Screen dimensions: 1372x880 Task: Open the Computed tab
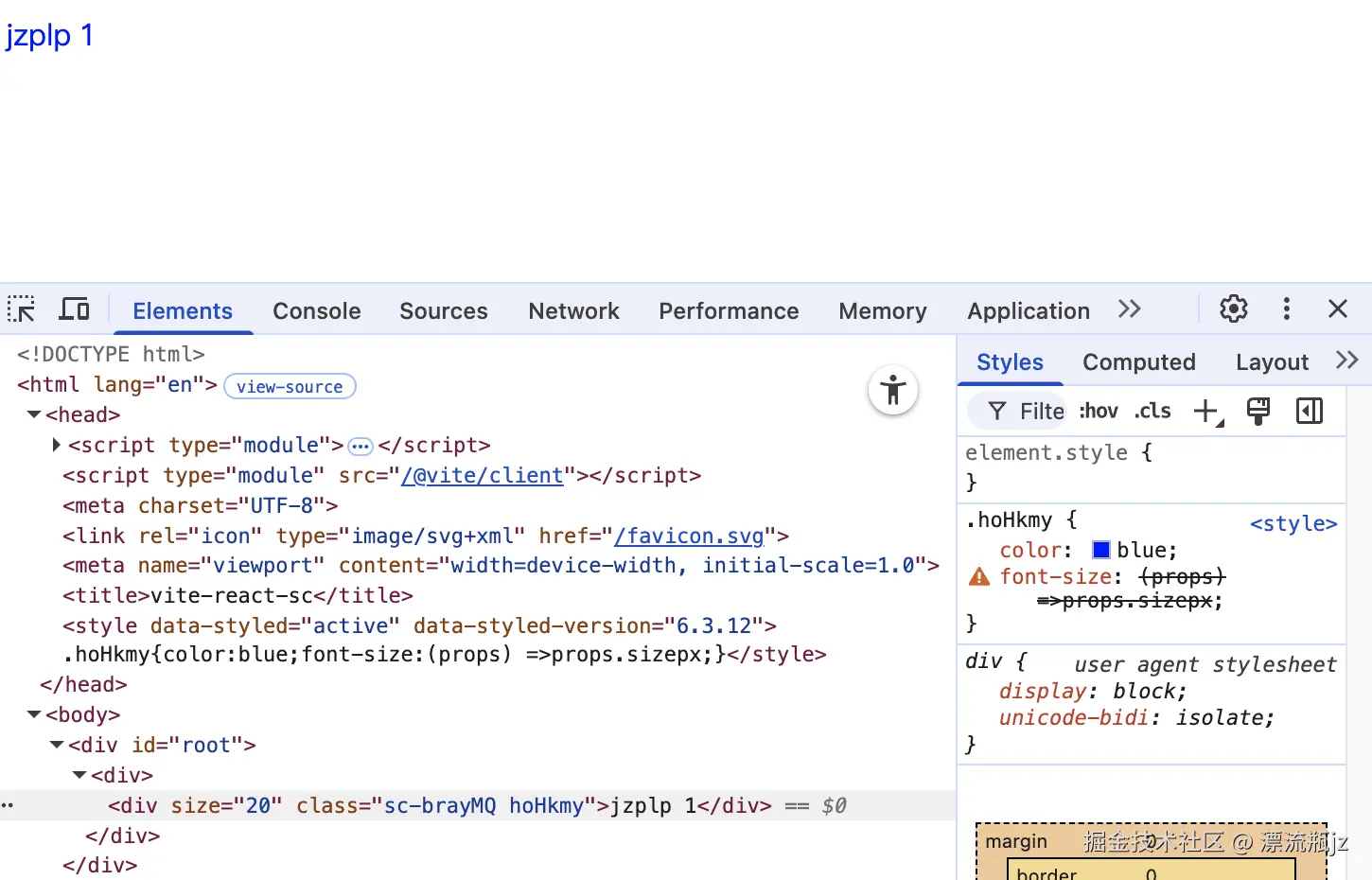(x=1139, y=361)
